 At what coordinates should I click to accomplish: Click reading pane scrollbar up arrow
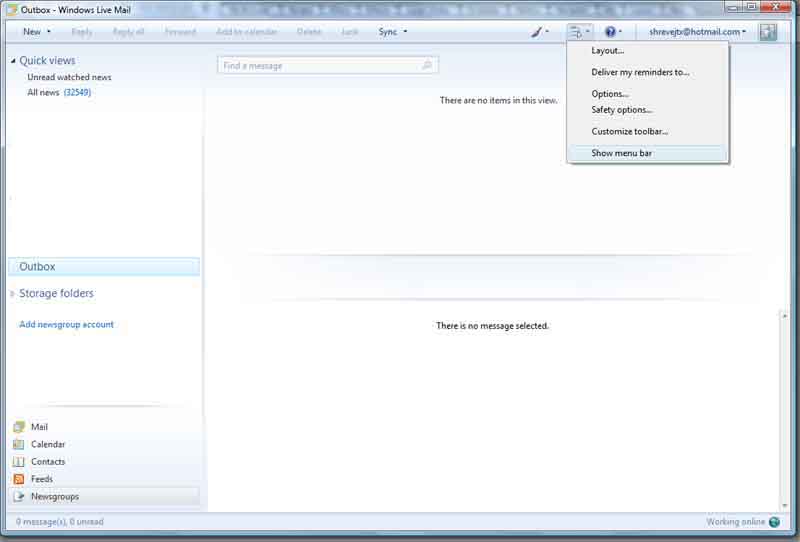(x=785, y=316)
